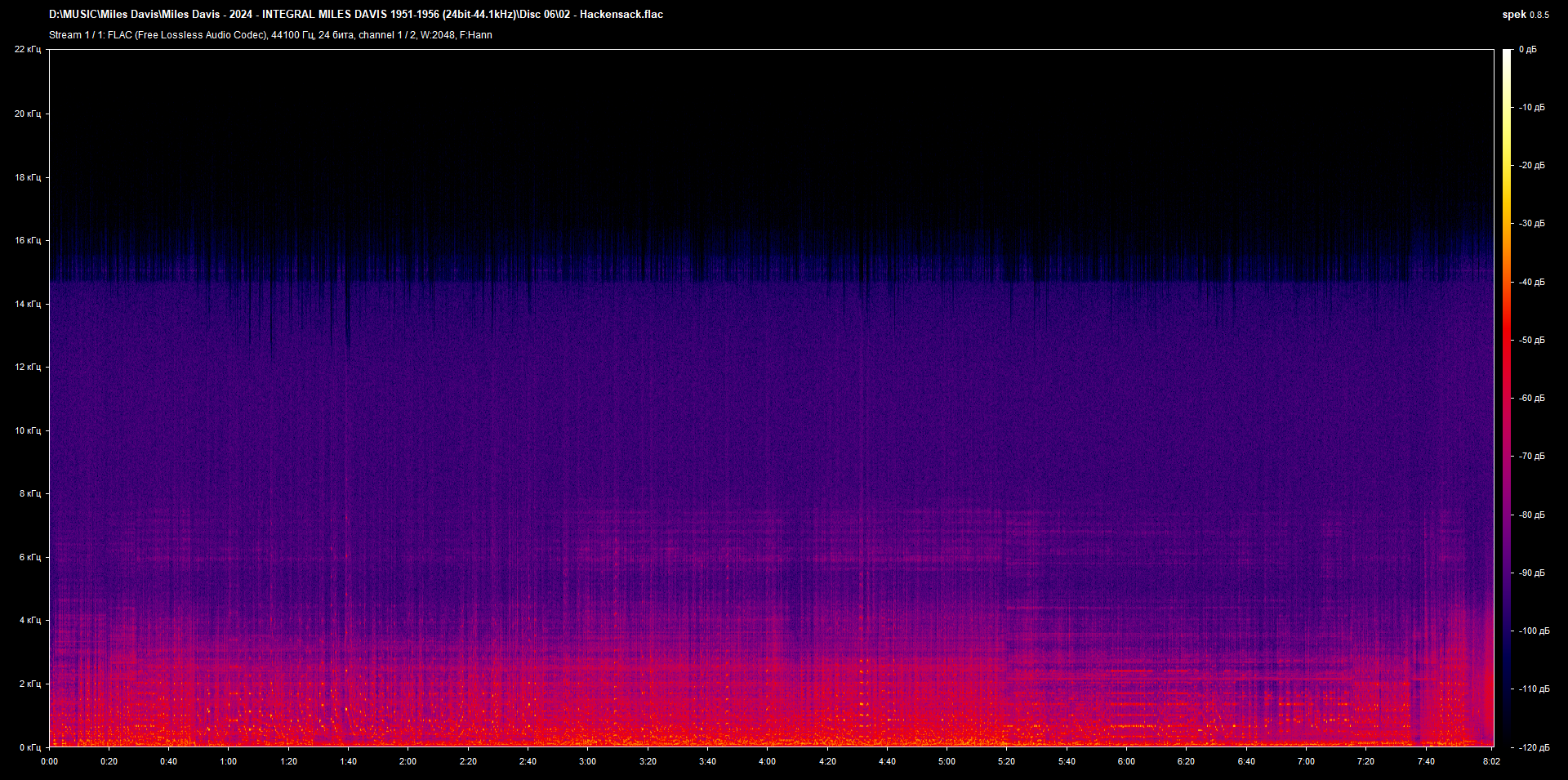Viewport: 1568px width, 780px height.
Task: Click the -10 дБ level scale label
Action: click(1532, 108)
